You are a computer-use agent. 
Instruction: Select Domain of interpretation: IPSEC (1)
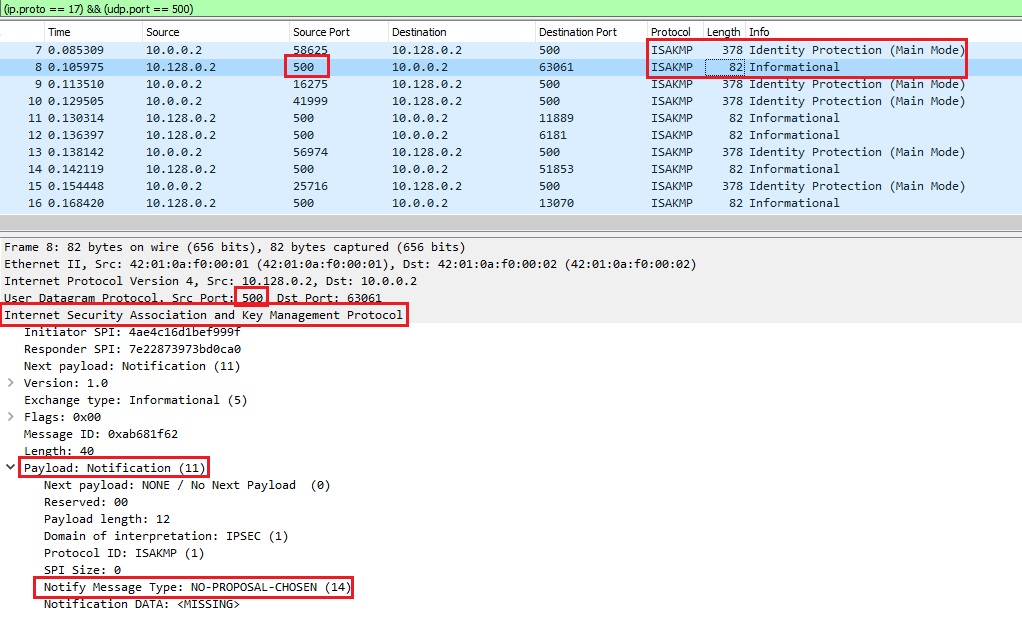pyautogui.click(x=166, y=536)
